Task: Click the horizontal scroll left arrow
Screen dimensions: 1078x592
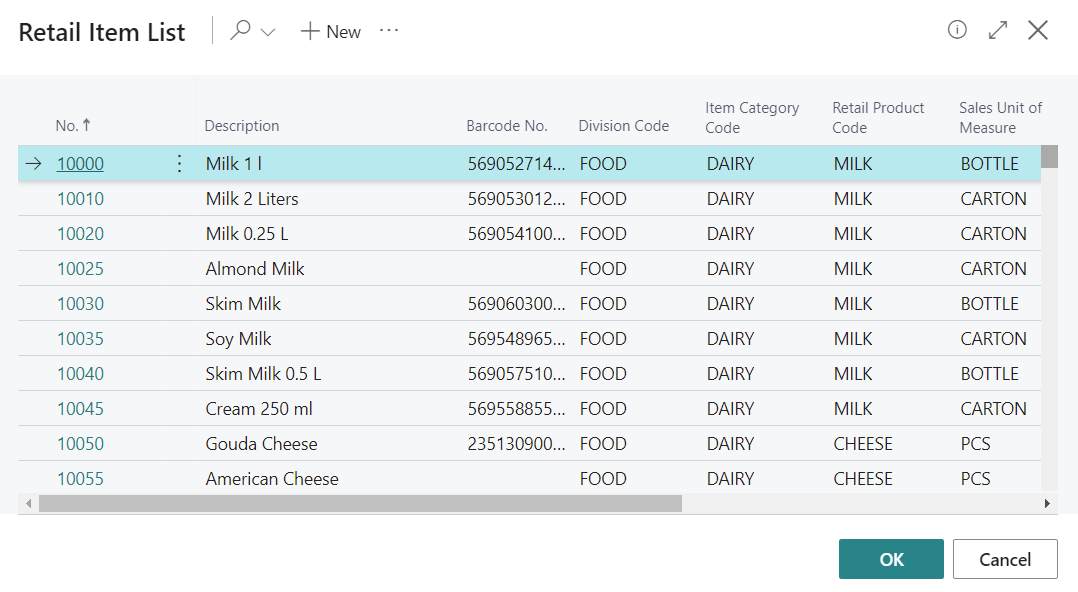Action: coord(28,503)
